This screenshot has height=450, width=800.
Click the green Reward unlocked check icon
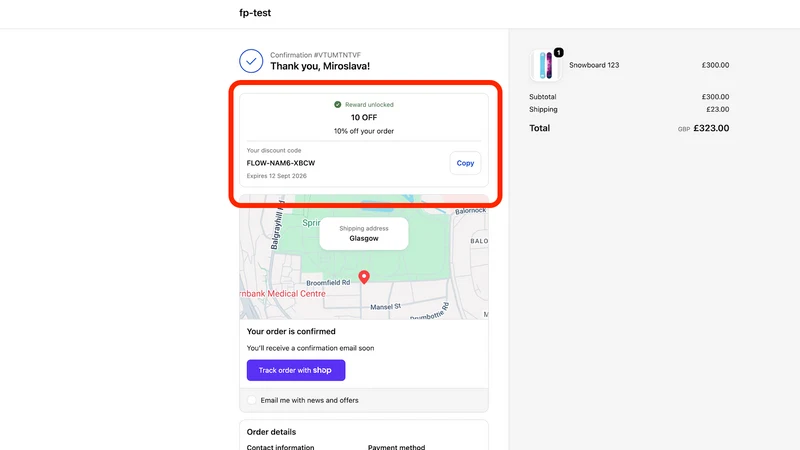337,105
